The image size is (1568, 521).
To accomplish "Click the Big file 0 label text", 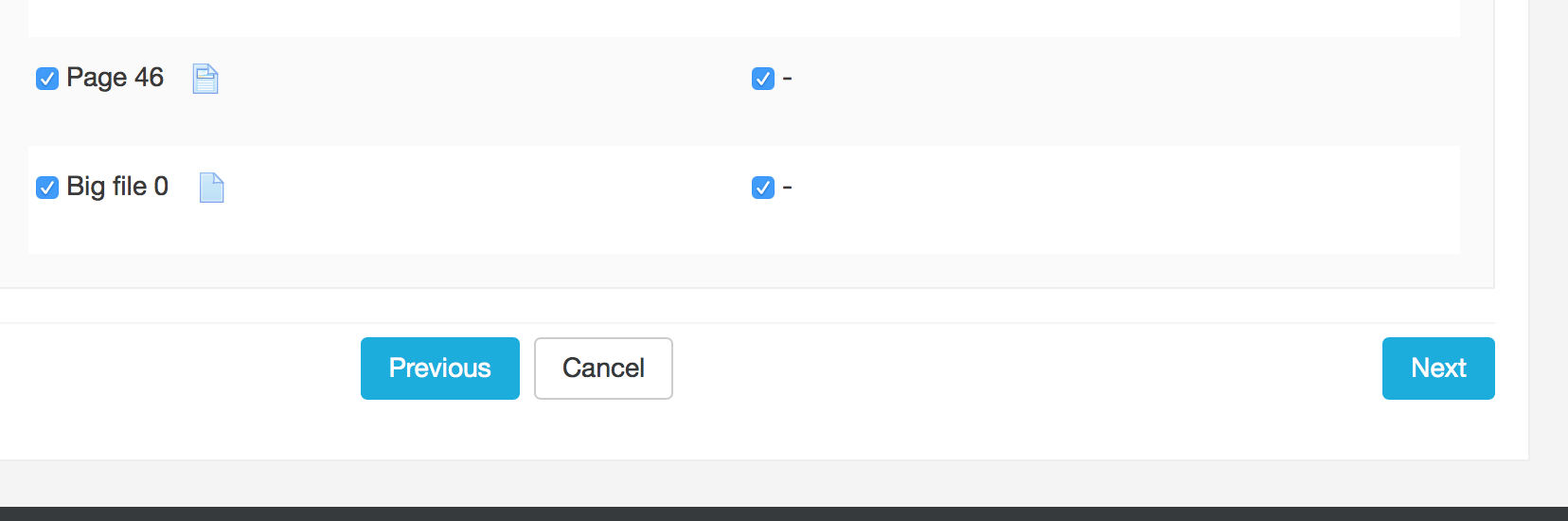I will [117, 187].
